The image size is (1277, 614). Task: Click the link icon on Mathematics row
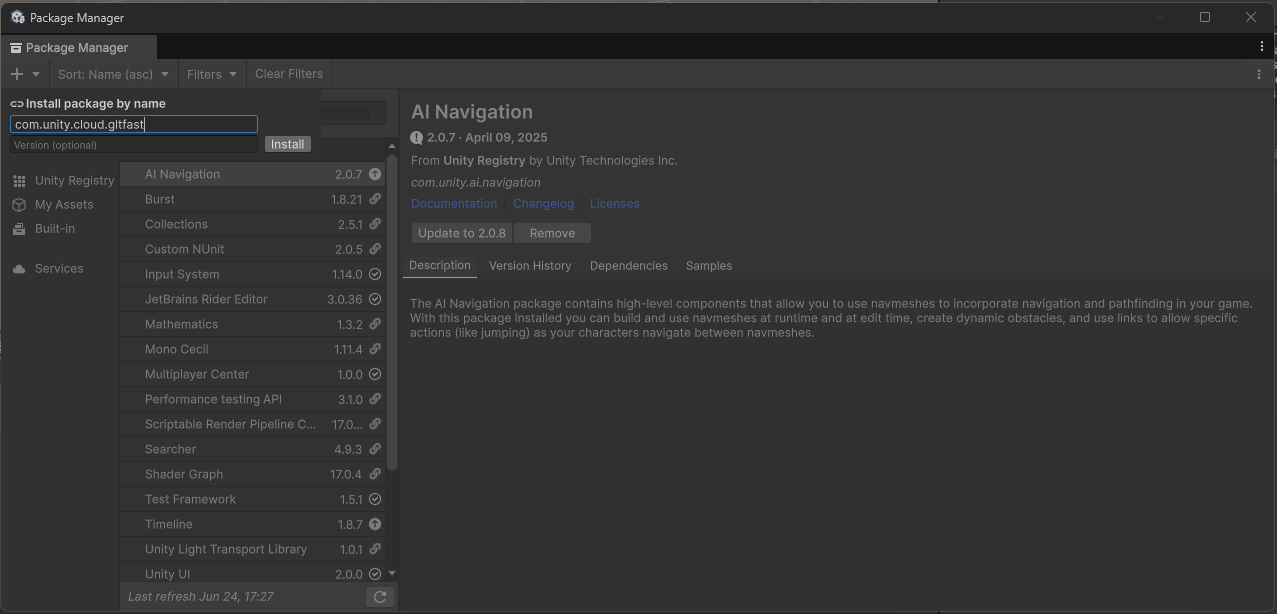click(375, 324)
